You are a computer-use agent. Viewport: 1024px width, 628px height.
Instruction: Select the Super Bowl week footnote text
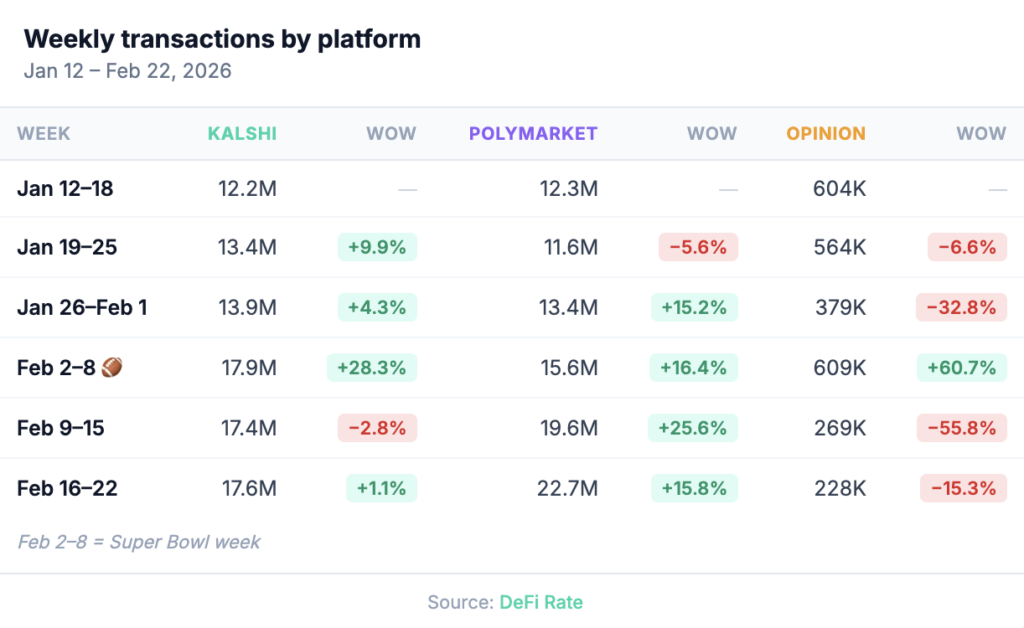[x=139, y=542]
